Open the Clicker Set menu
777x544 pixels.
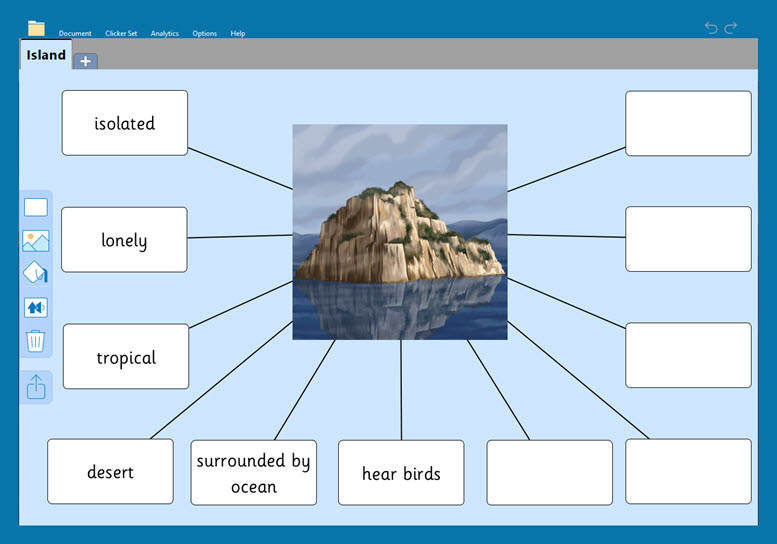point(121,33)
